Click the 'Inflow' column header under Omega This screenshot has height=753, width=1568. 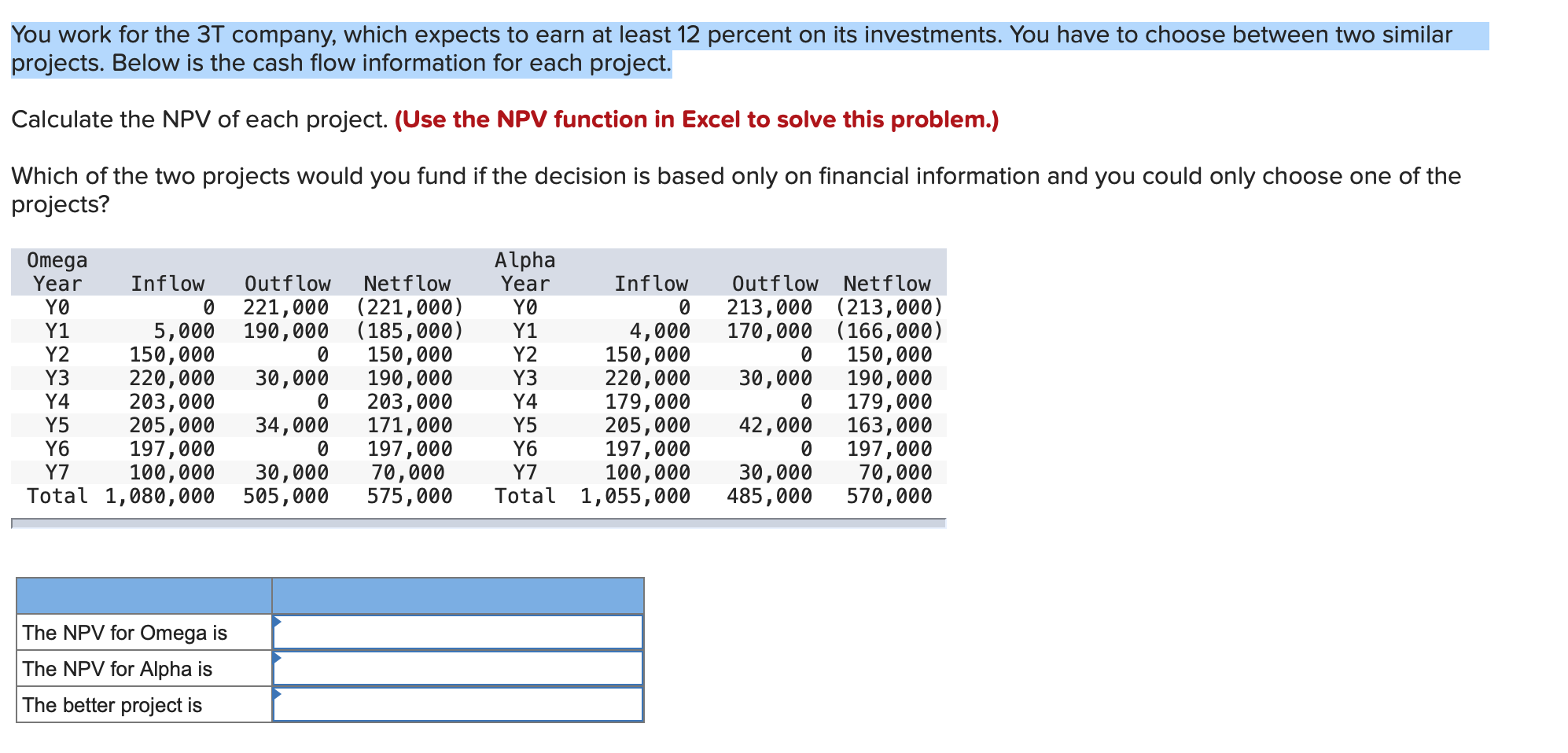pos(167,284)
